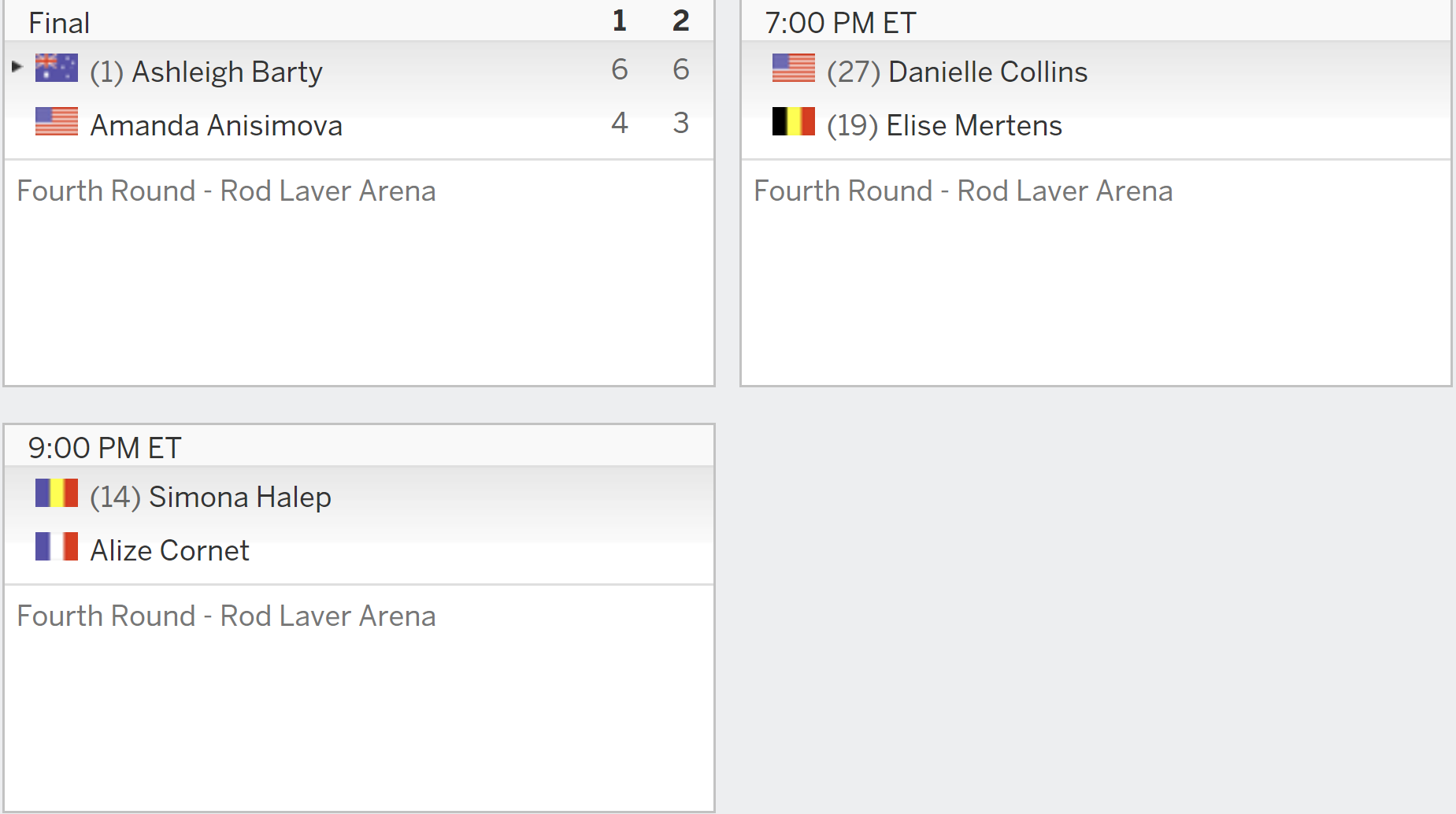Viewport: 1456px width, 814px height.
Task: Click the French flag beside Alize Cornet
Action: 57,546
